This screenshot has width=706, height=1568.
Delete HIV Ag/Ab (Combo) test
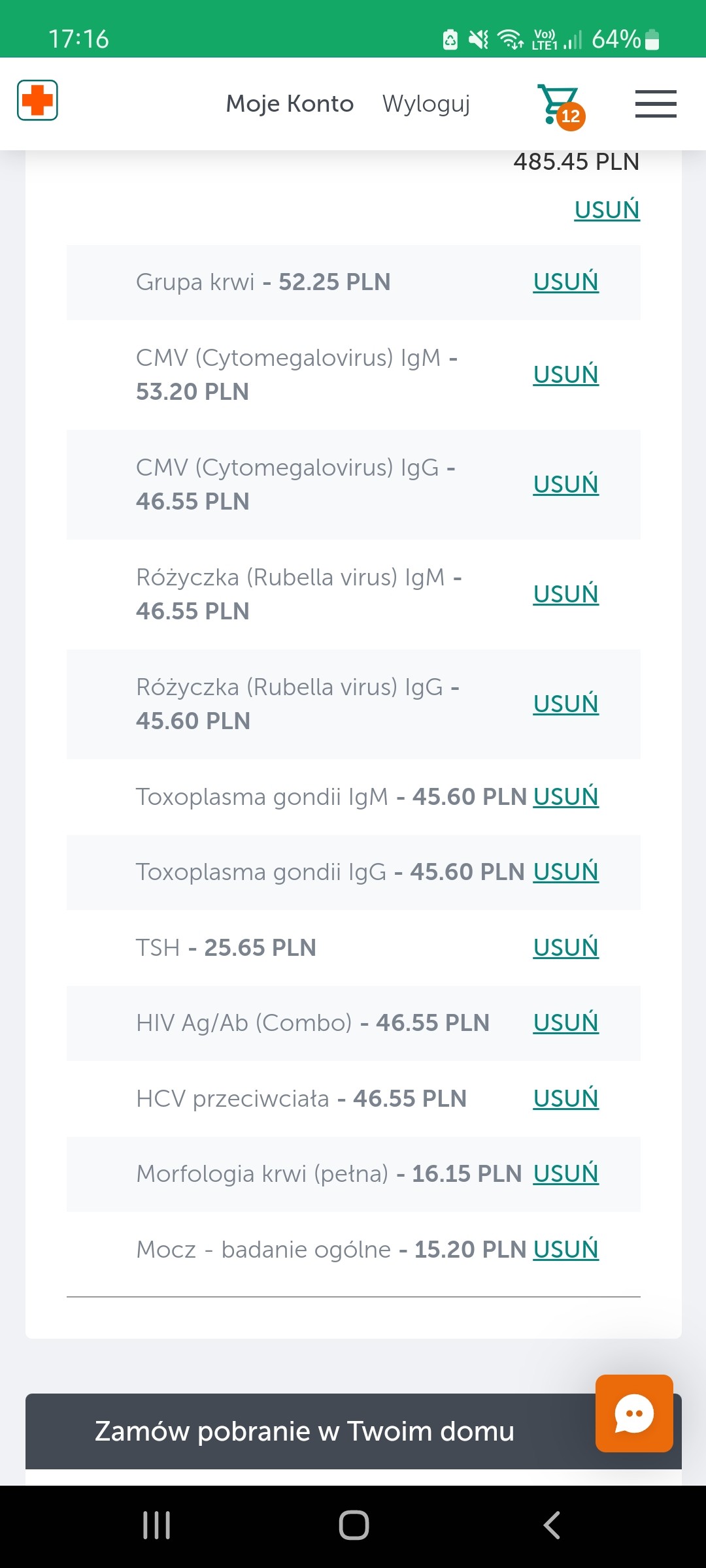coord(565,1023)
